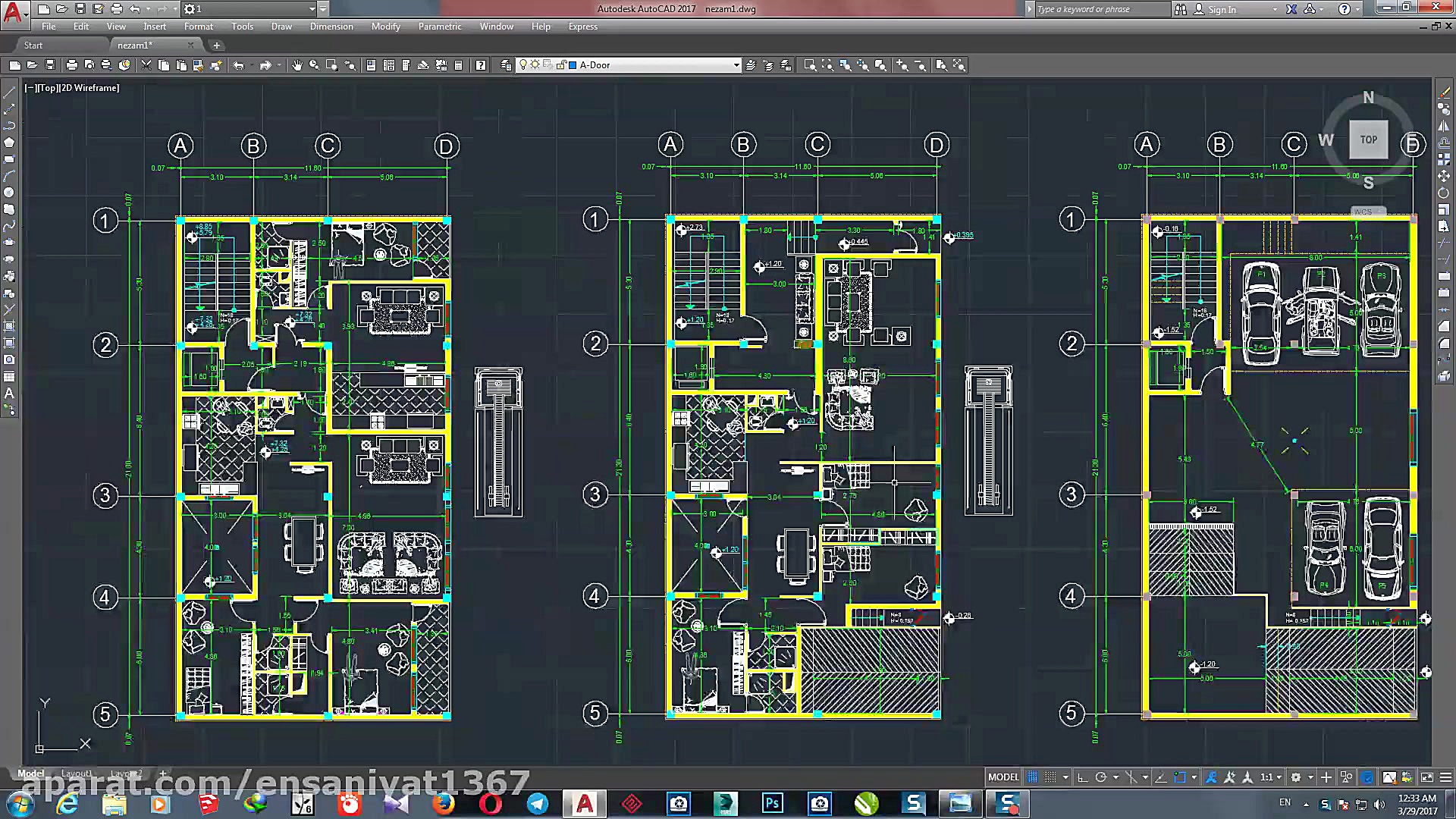Toggle ortho mode in status bar
Viewport: 1456px width, 819px height.
click(x=1082, y=777)
